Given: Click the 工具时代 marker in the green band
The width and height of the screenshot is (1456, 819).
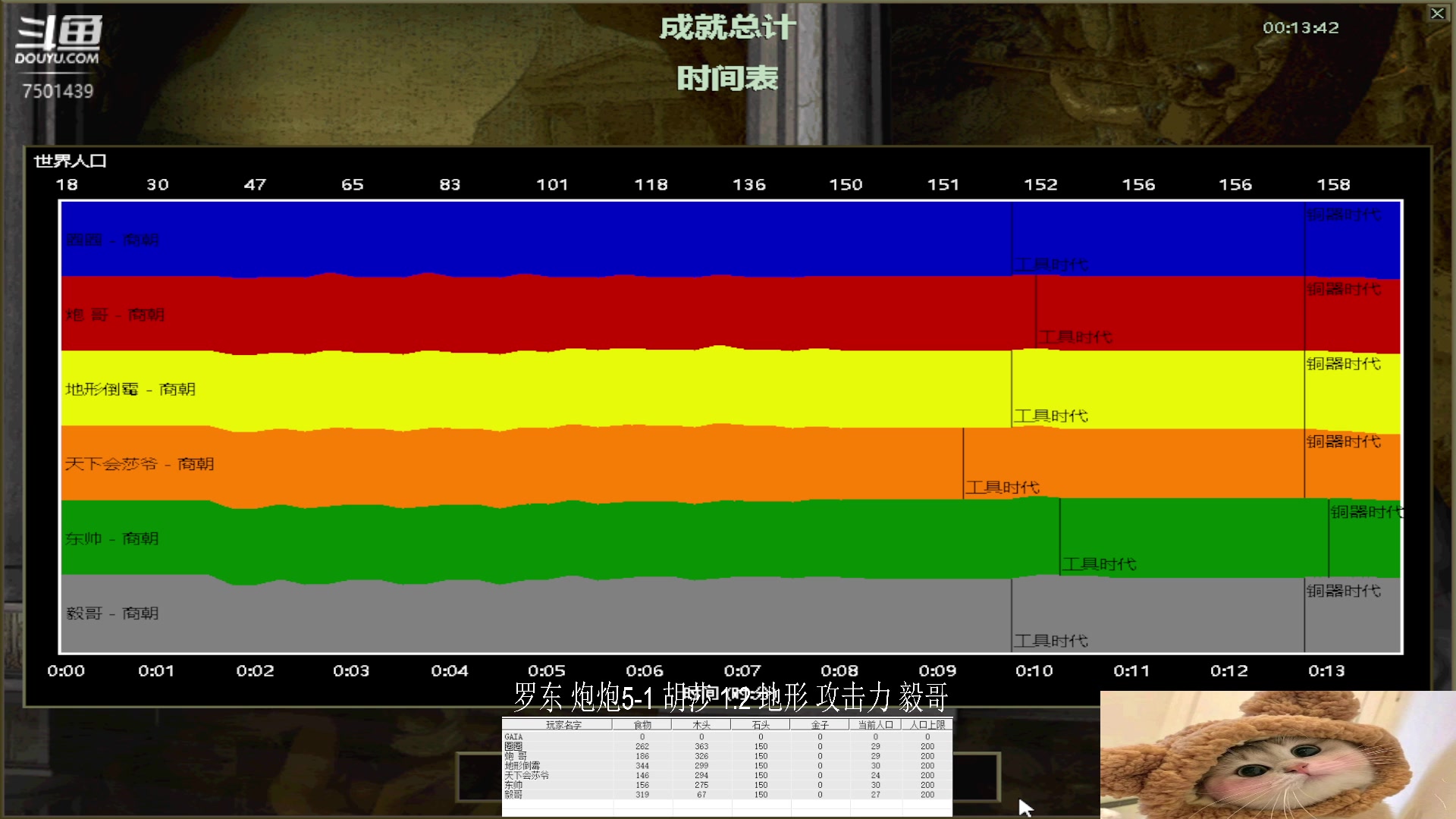Looking at the screenshot, I should pyautogui.click(x=1100, y=563).
